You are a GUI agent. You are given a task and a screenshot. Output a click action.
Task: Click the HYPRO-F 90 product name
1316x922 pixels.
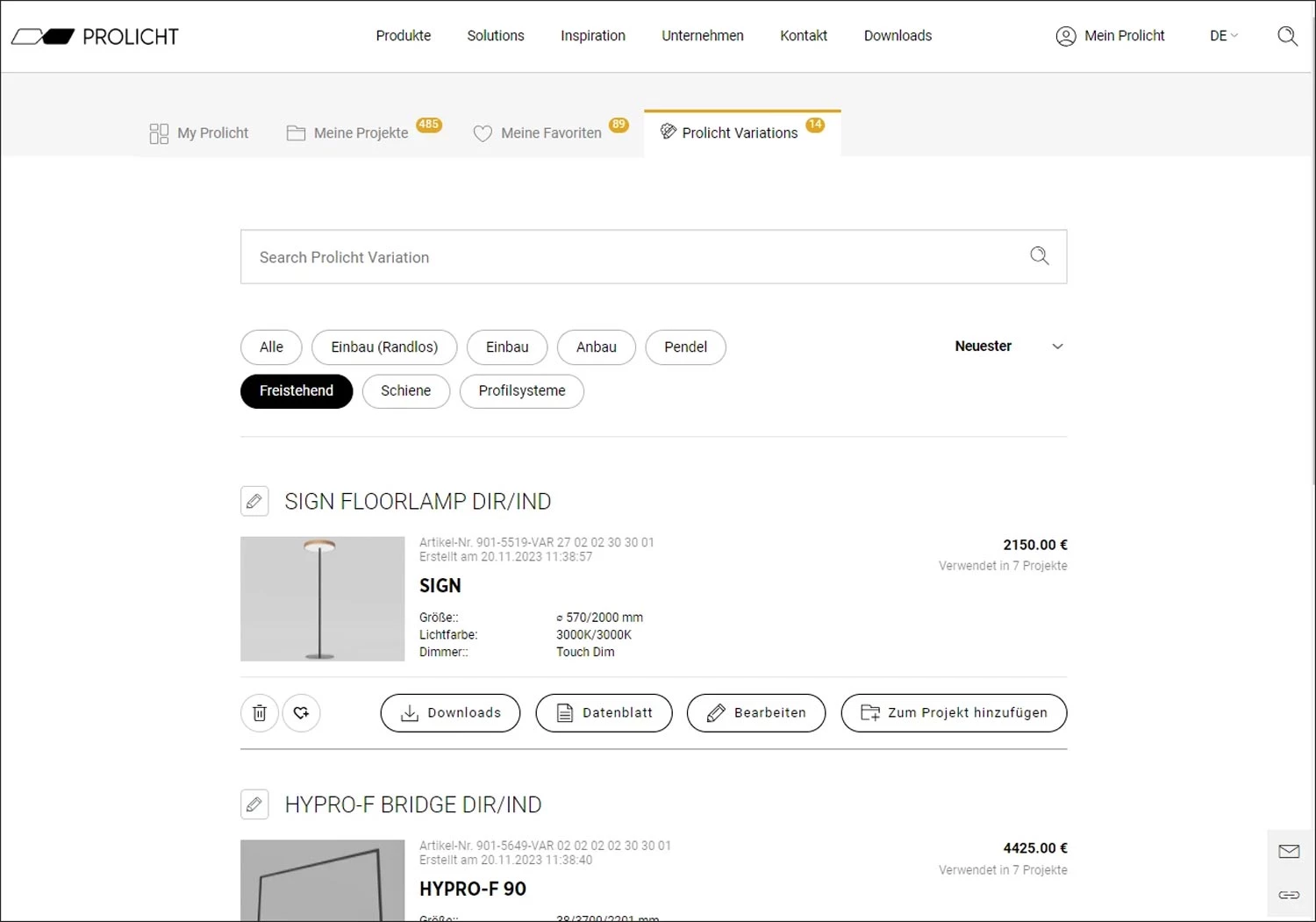point(473,890)
